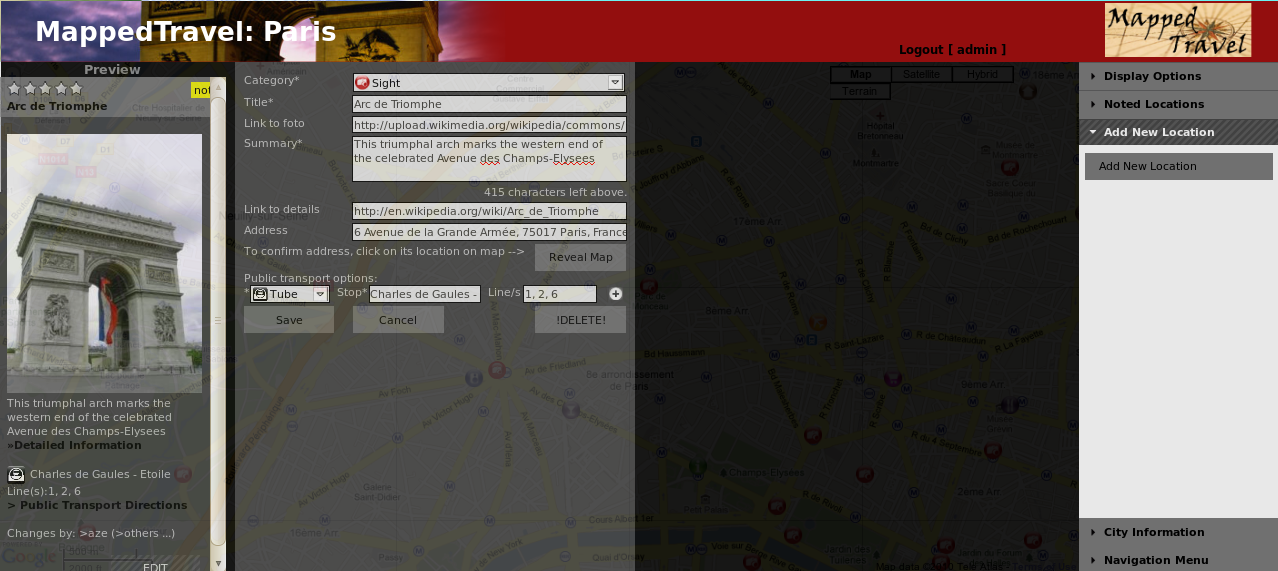Expand the City Information section
The height and width of the screenshot is (571, 1278).
click(x=1178, y=532)
